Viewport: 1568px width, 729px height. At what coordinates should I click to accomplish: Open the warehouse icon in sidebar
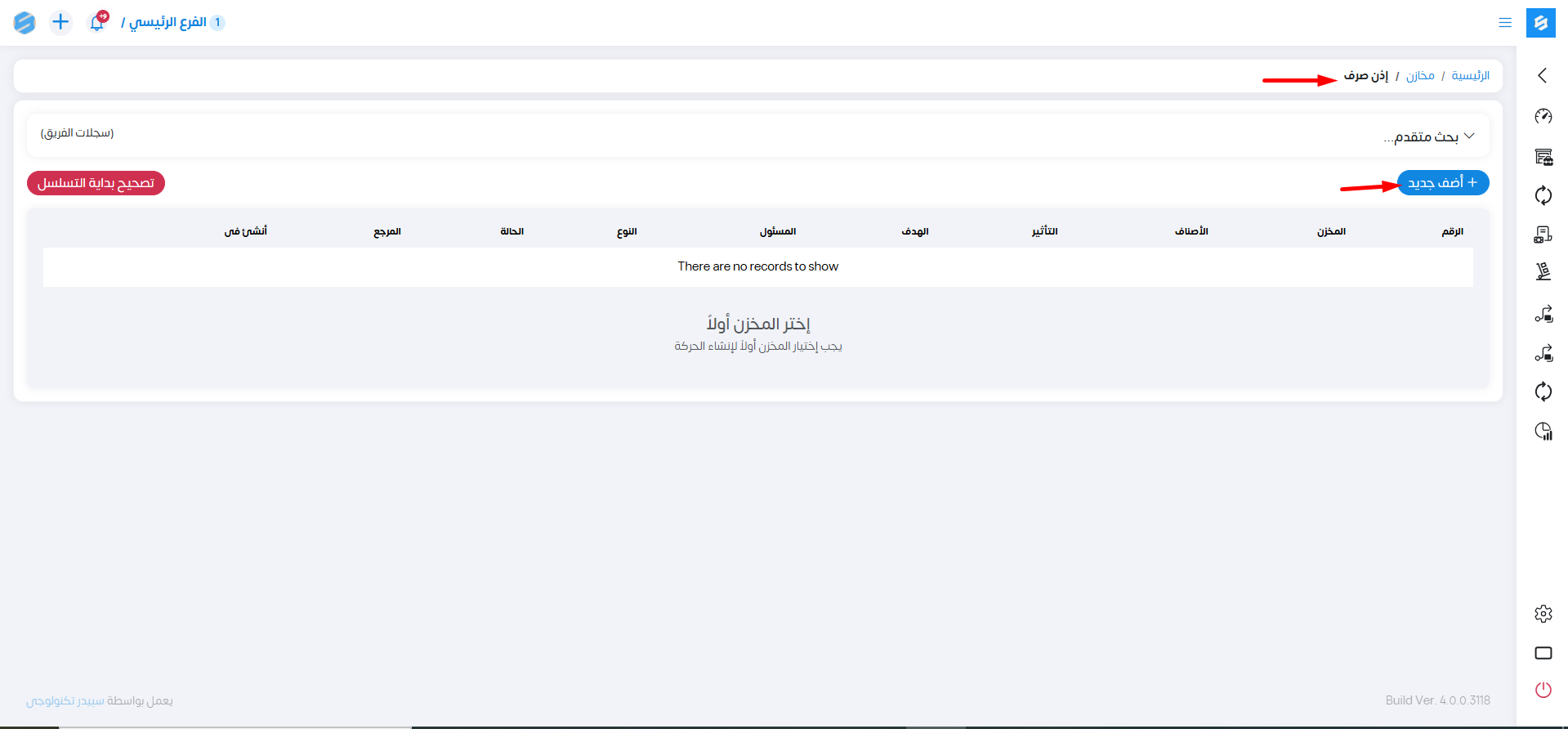1543,157
